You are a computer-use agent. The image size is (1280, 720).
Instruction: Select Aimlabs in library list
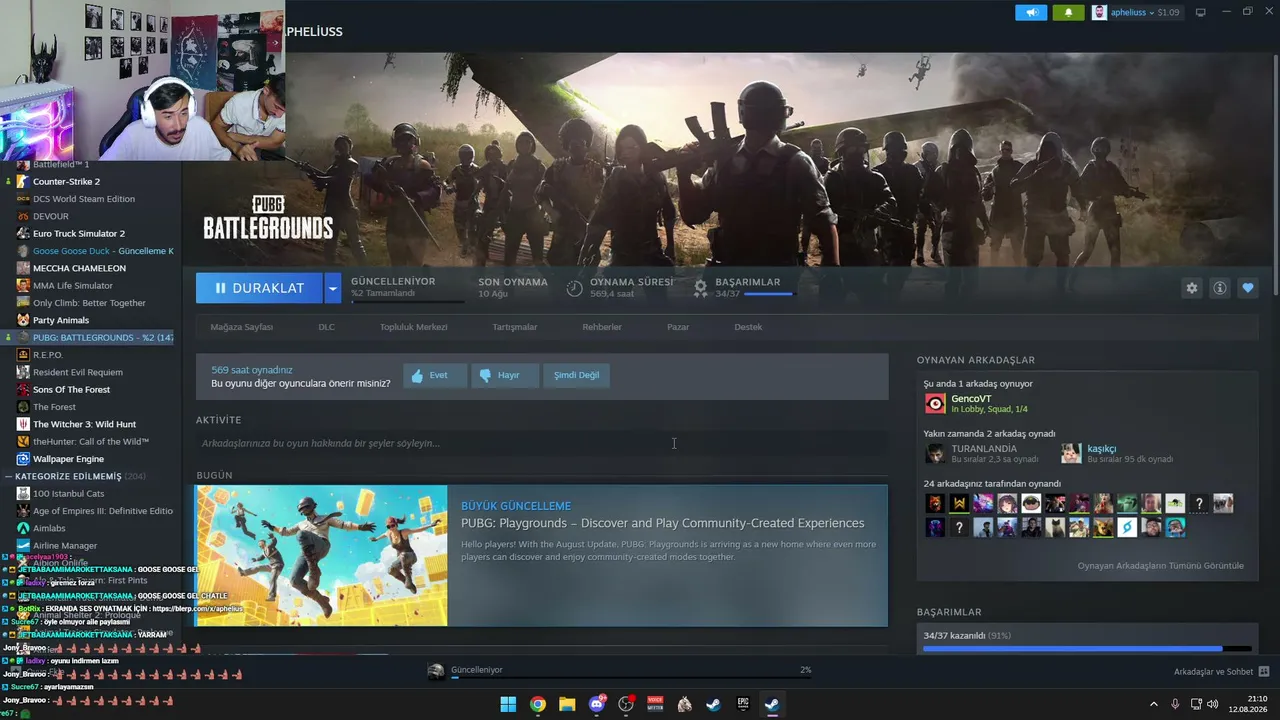(x=49, y=528)
